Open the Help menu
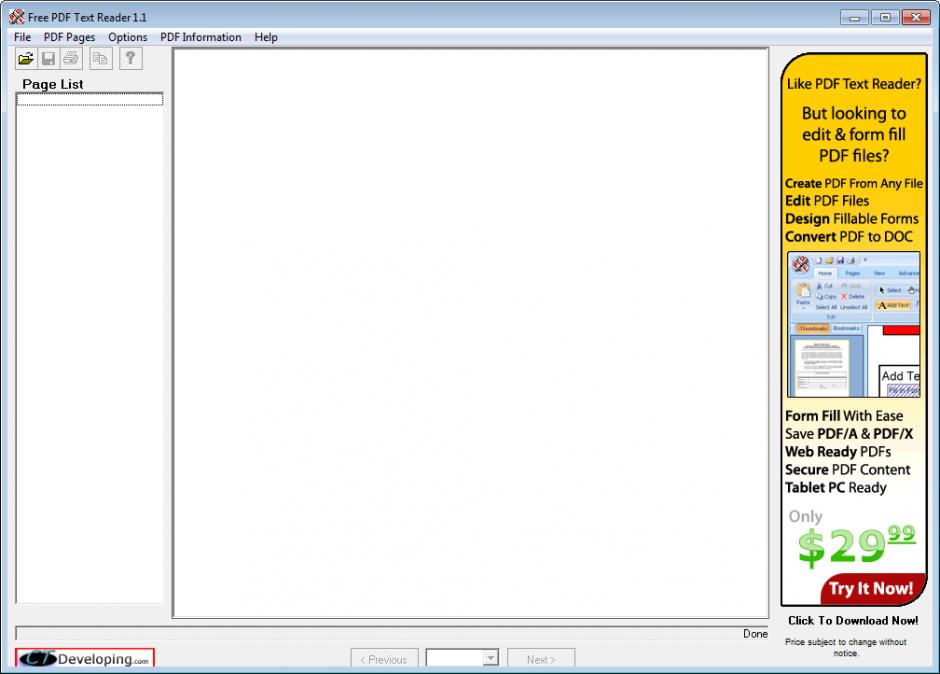The image size is (940, 674). pos(266,37)
